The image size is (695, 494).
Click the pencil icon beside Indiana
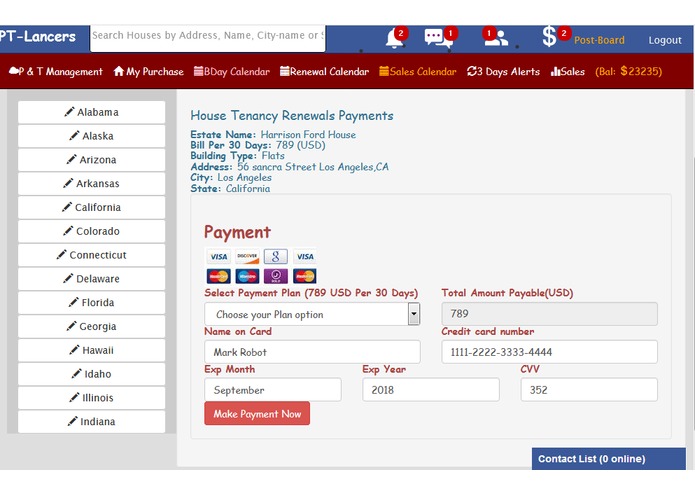72,421
